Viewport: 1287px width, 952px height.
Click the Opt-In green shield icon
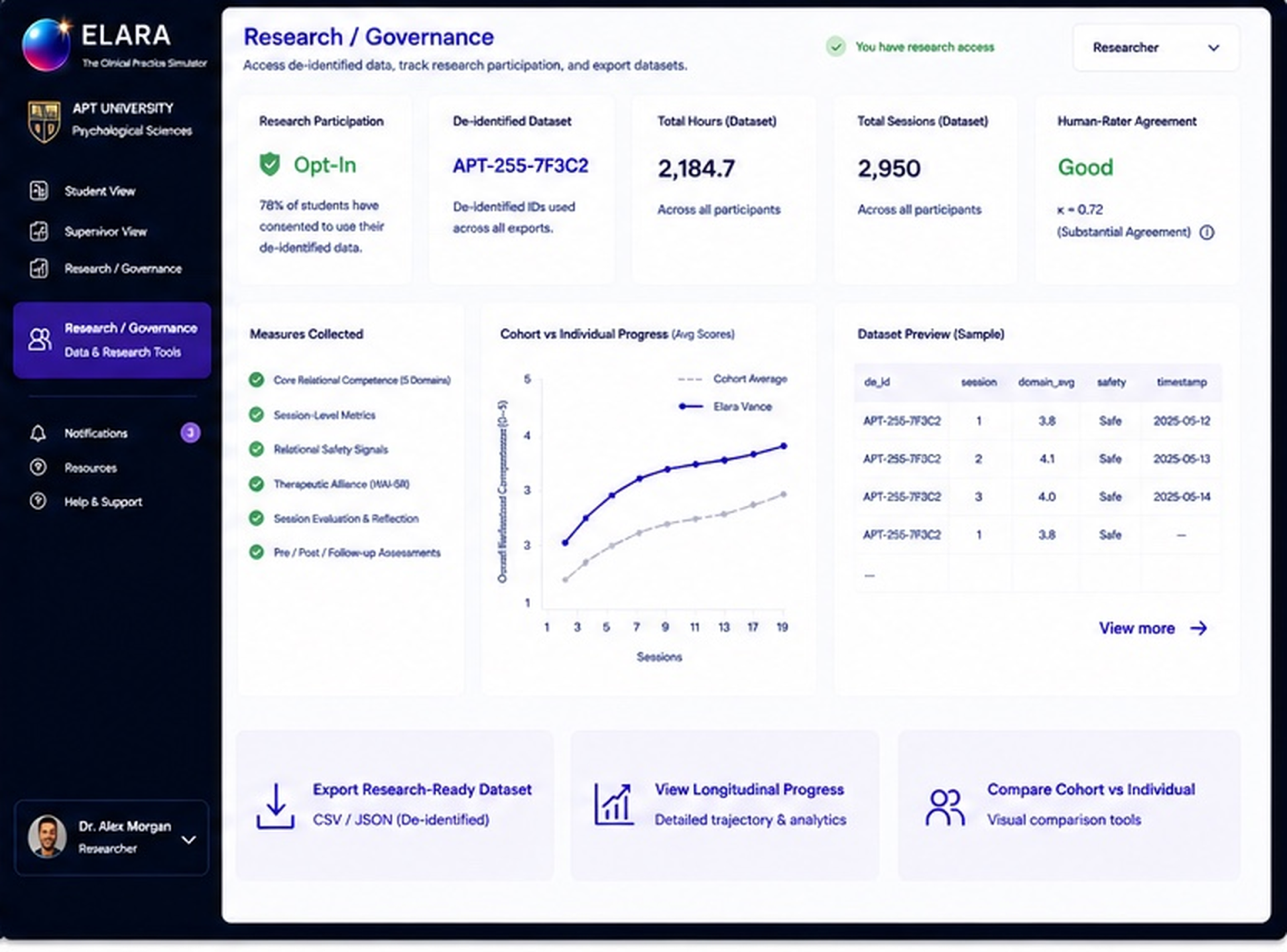[269, 164]
